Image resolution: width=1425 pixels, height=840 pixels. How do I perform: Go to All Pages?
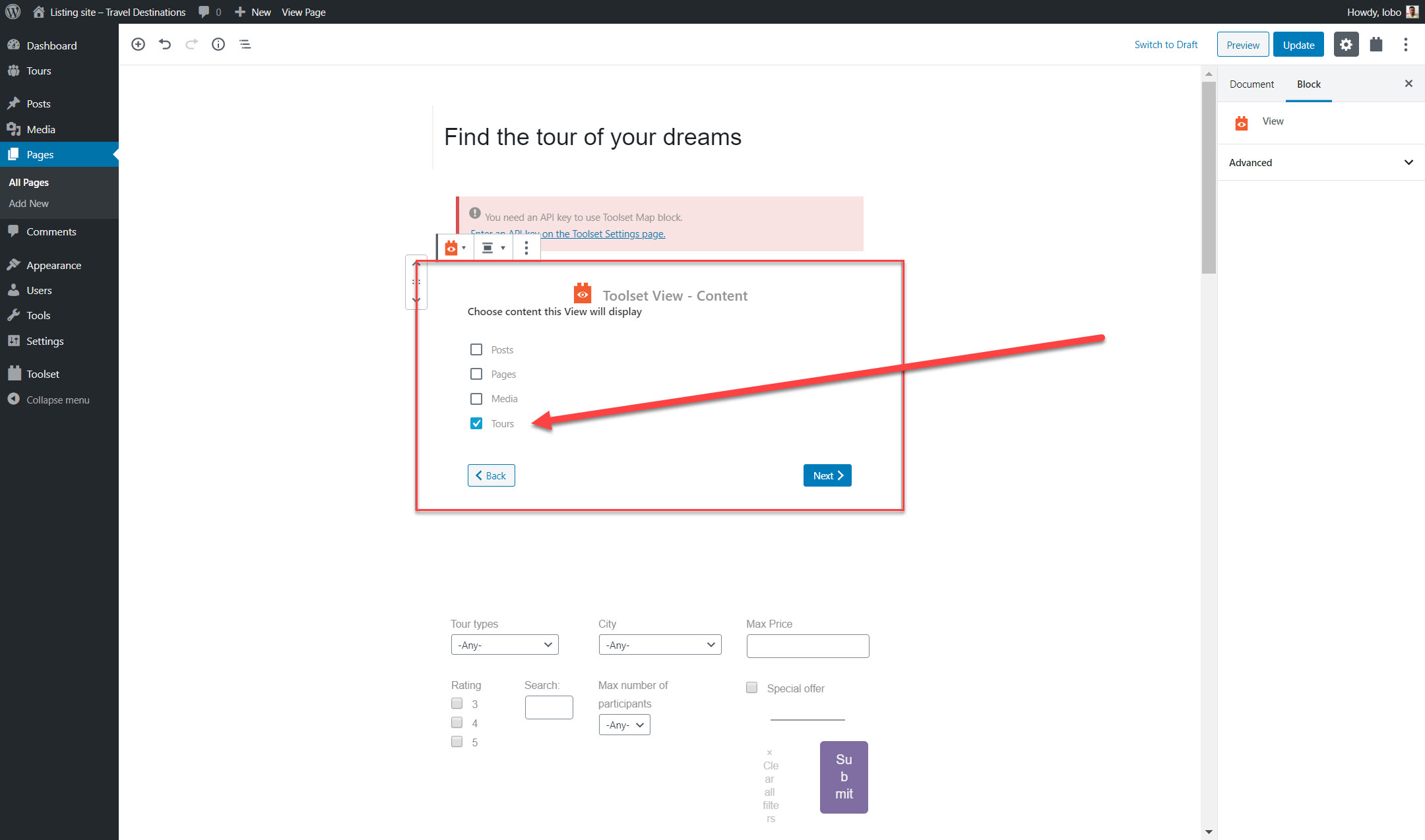point(29,182)
